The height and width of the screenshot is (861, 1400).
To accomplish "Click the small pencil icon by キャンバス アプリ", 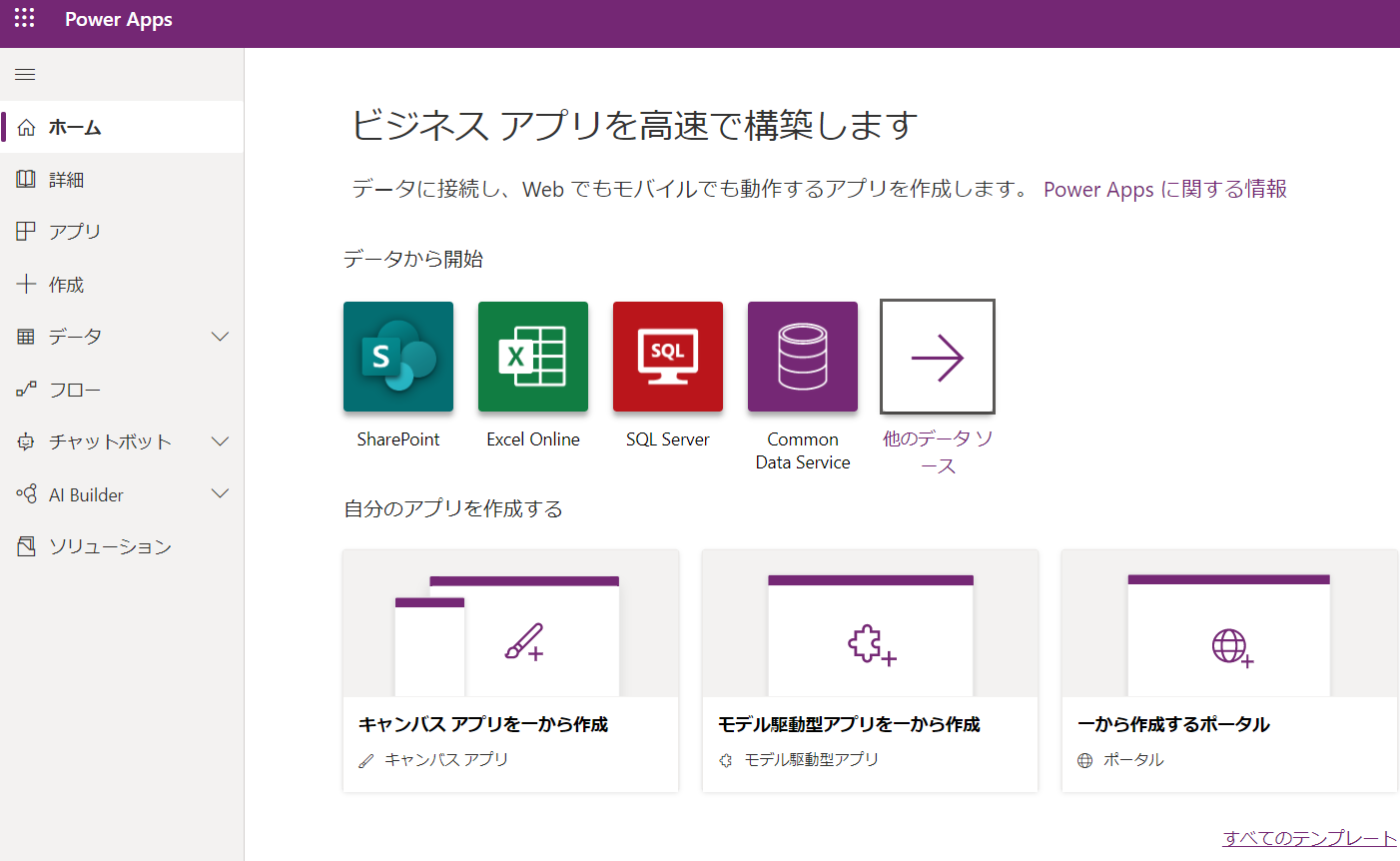I will (366, 760).
